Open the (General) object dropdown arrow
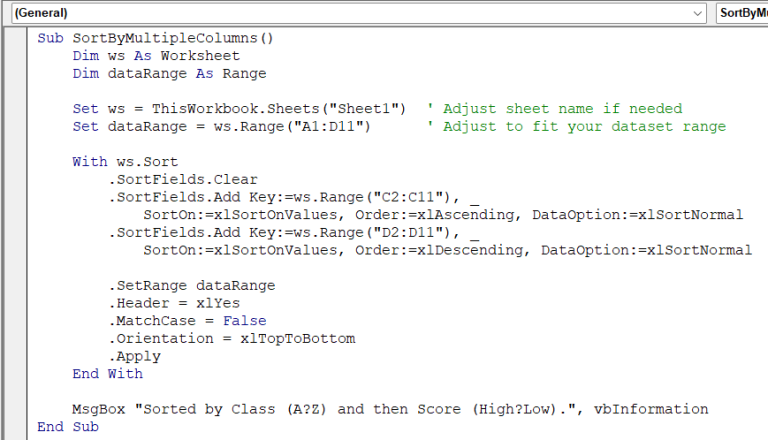 [698, 13]
